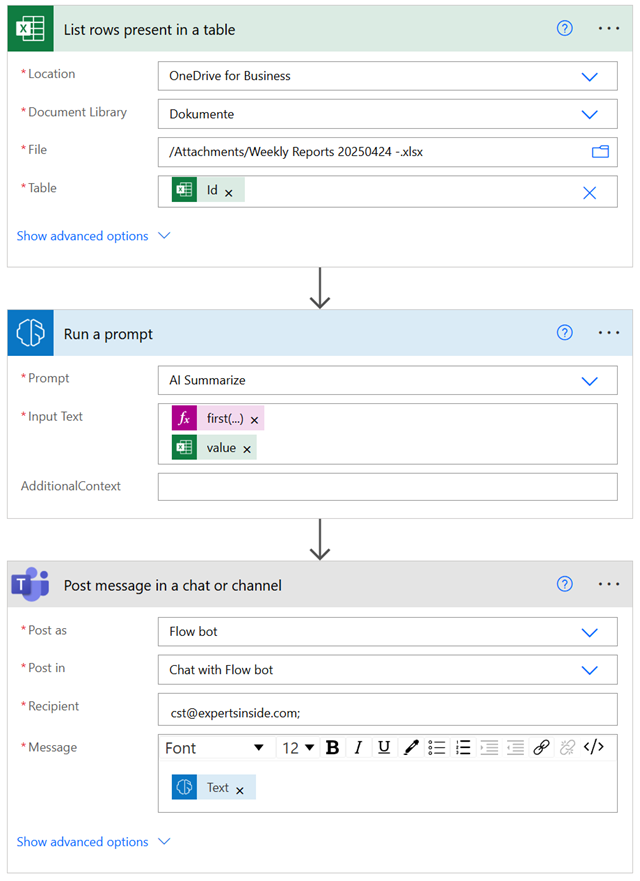640x881 pixels.
Task: Open the AI Summarize prompt dropdown
Action: click(590, 380)
